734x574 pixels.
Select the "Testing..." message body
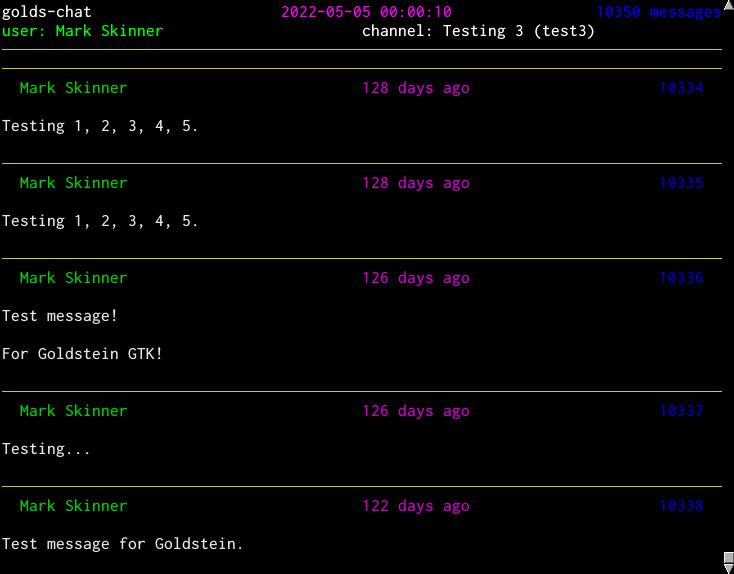[46, 449]
